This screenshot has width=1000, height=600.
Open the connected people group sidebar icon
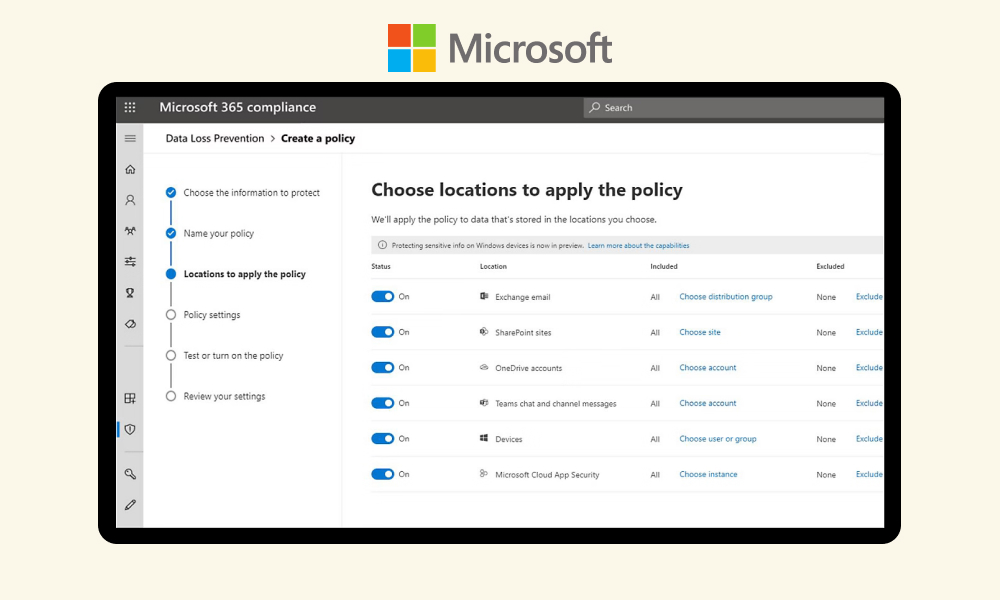[x=130, y=231]
